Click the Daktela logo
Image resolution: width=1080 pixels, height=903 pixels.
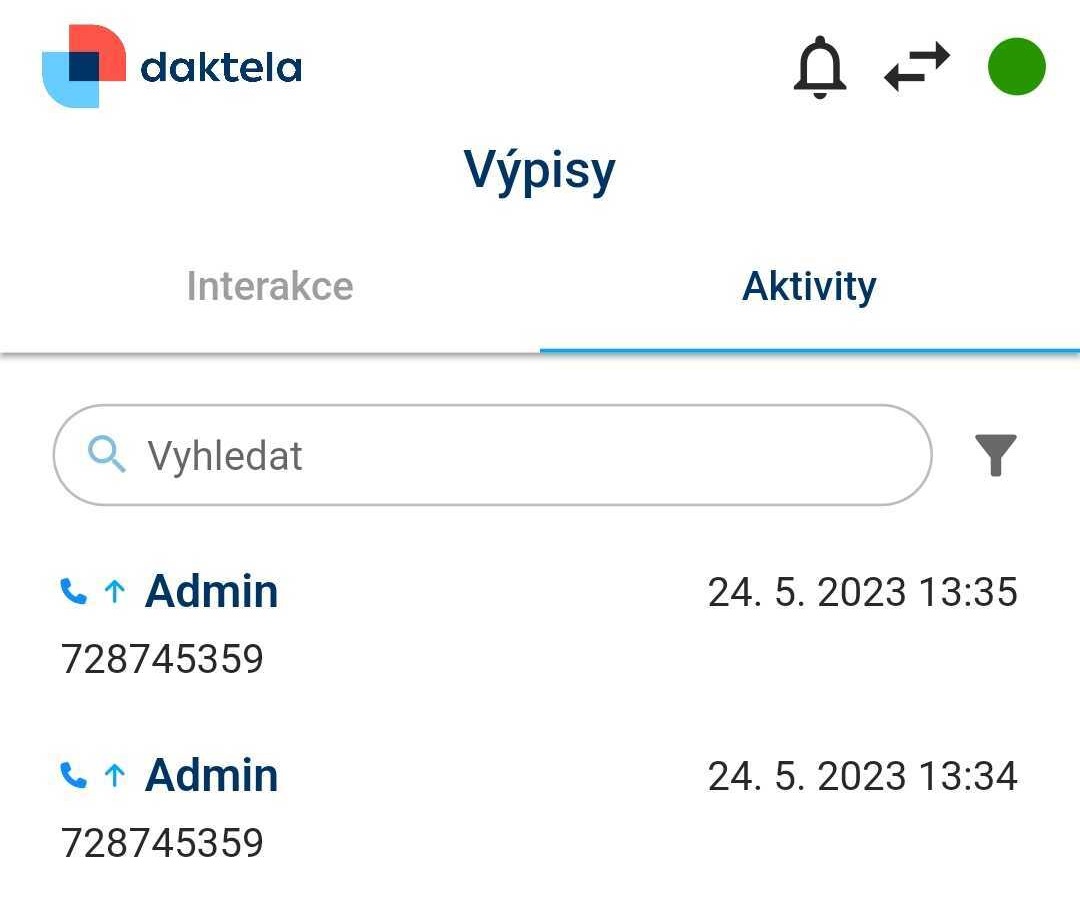click(x=172, y=66)
